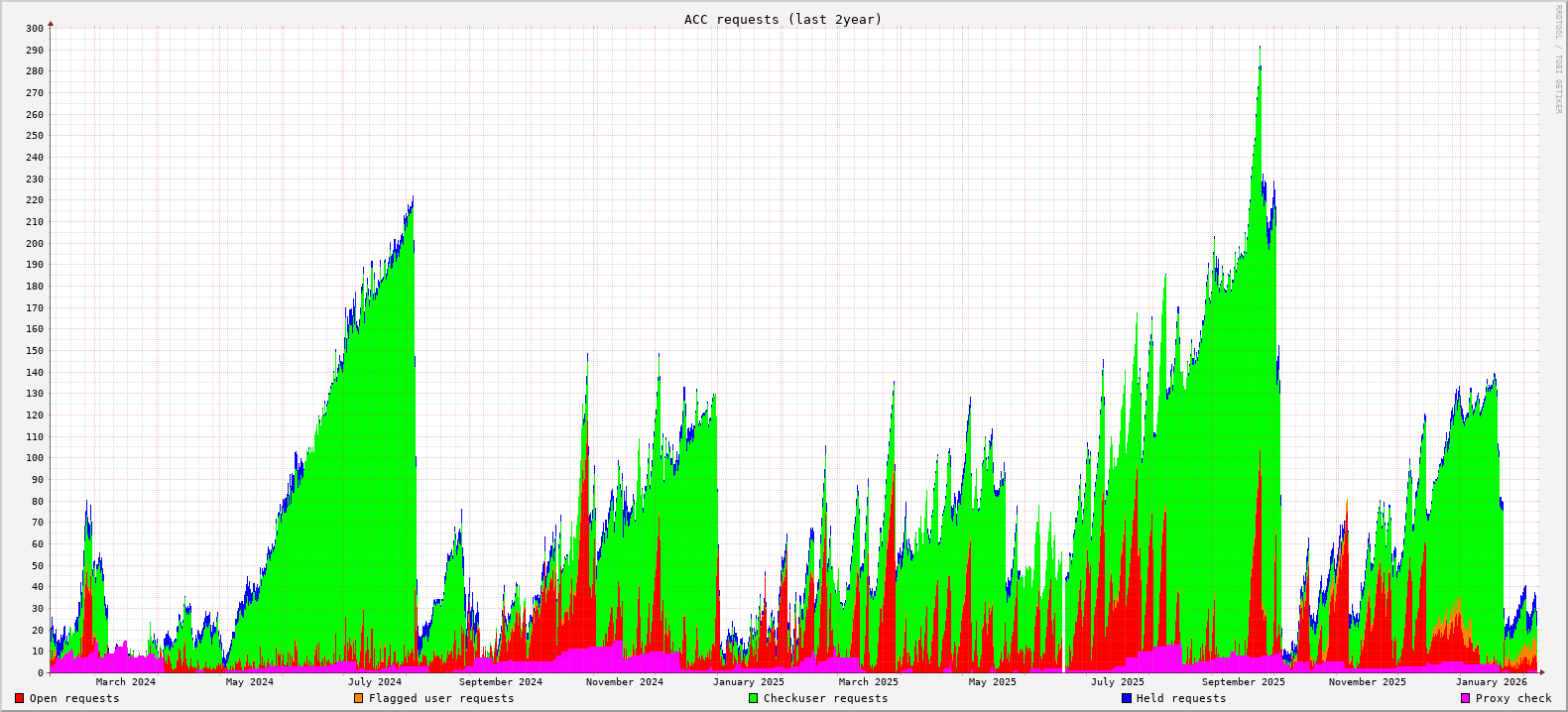Click the magenta Proxy check legend swatch
The image size is (1568, 712).
pyautogui.click(x=1465, y=698)
